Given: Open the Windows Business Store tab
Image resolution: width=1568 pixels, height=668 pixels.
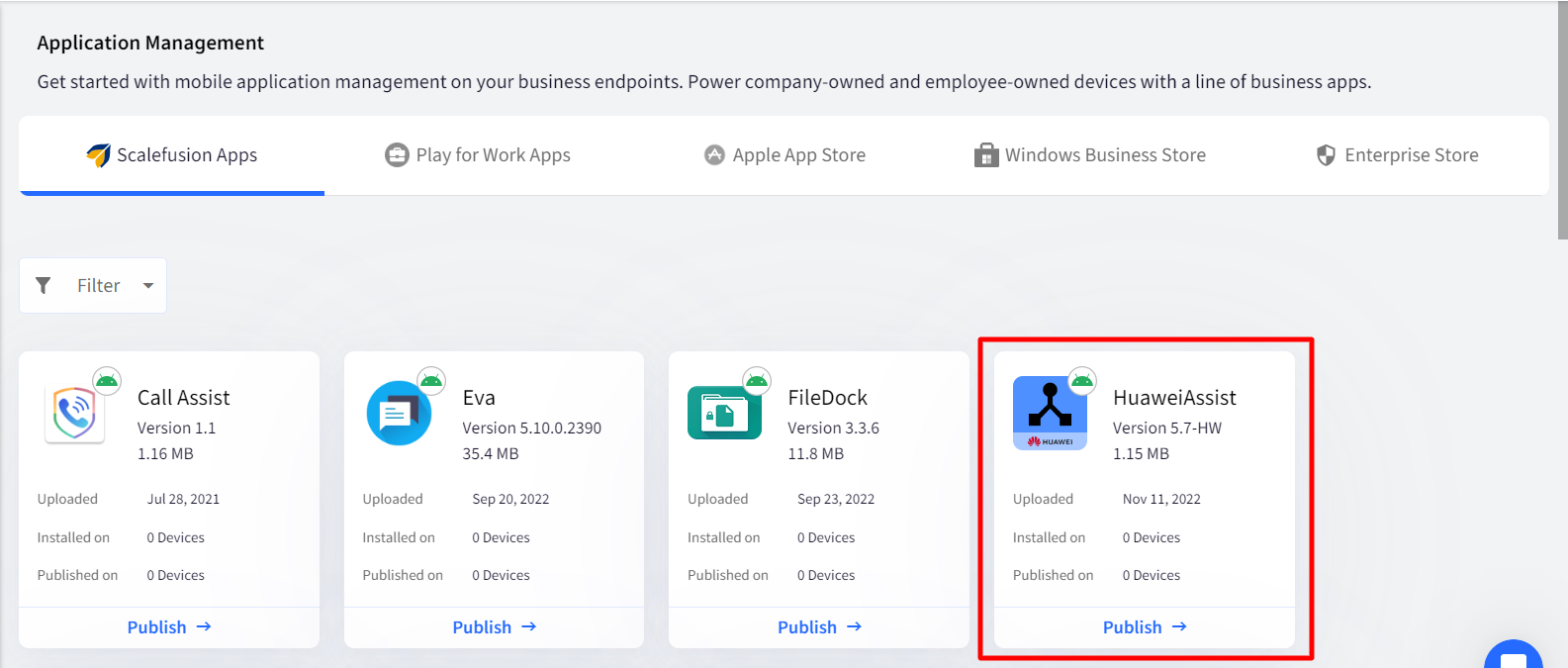Looking at the screenshot, I should (x=1090, y=155).
